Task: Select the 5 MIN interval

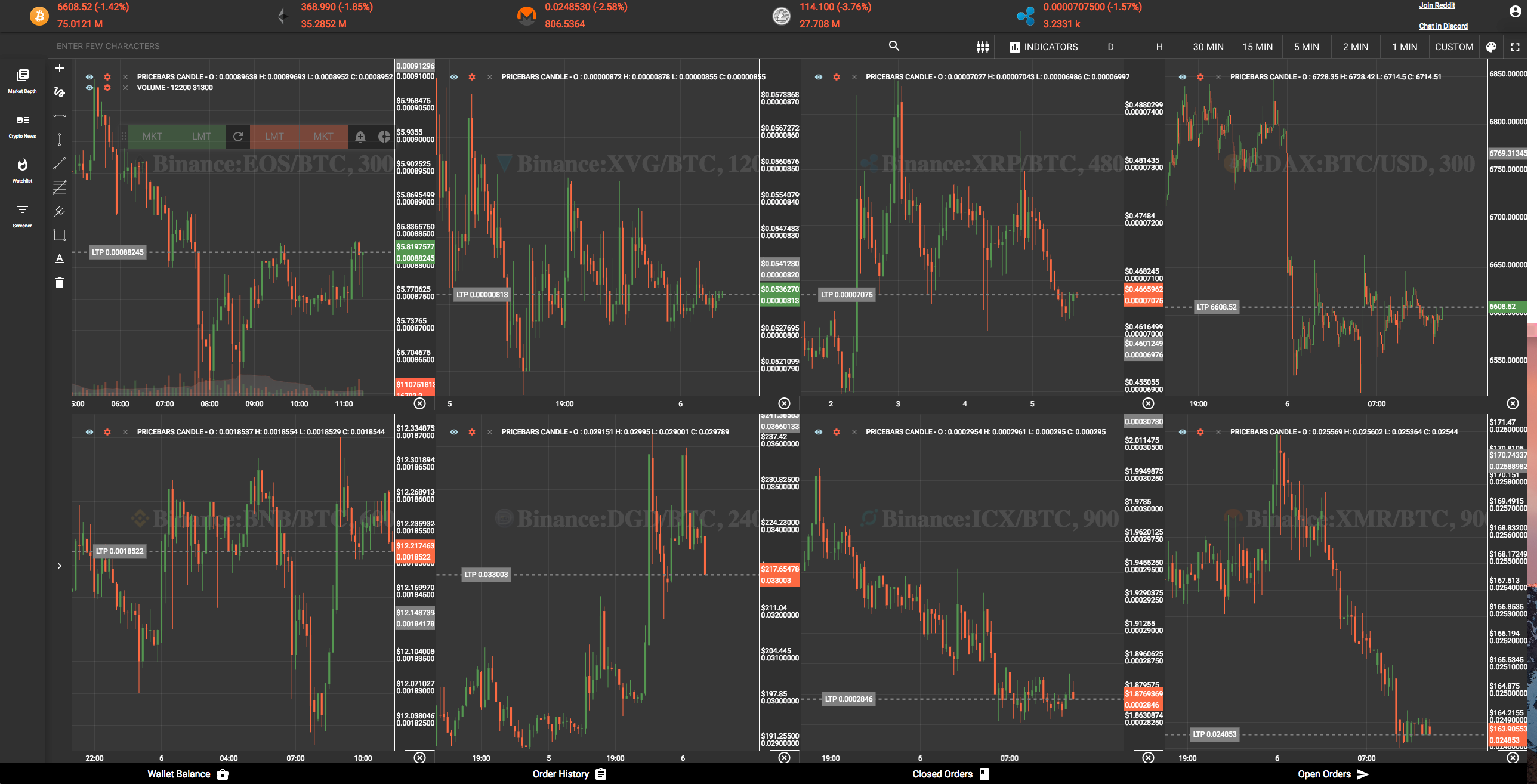Action: 1306,47
